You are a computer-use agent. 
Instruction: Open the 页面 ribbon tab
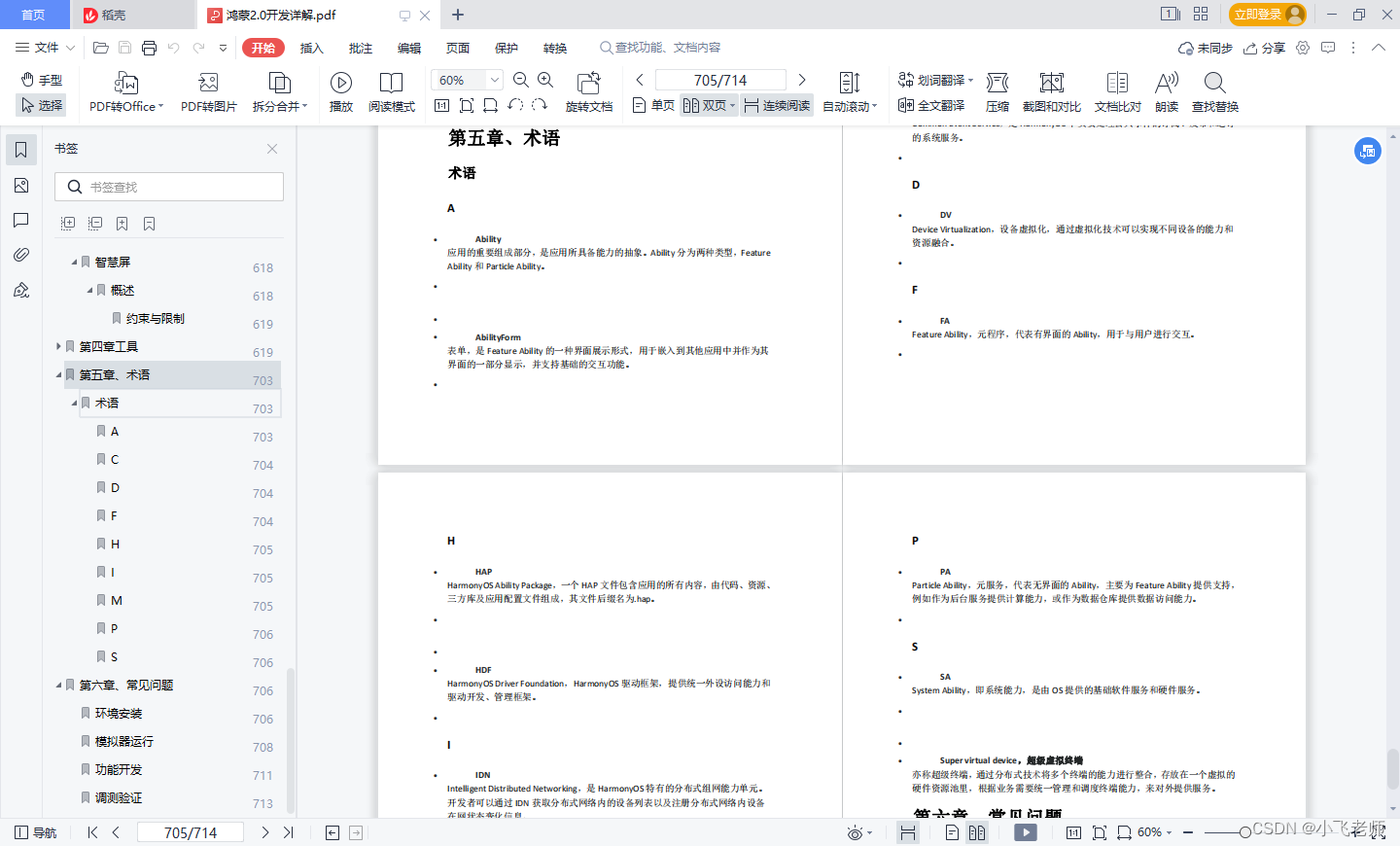457,48
